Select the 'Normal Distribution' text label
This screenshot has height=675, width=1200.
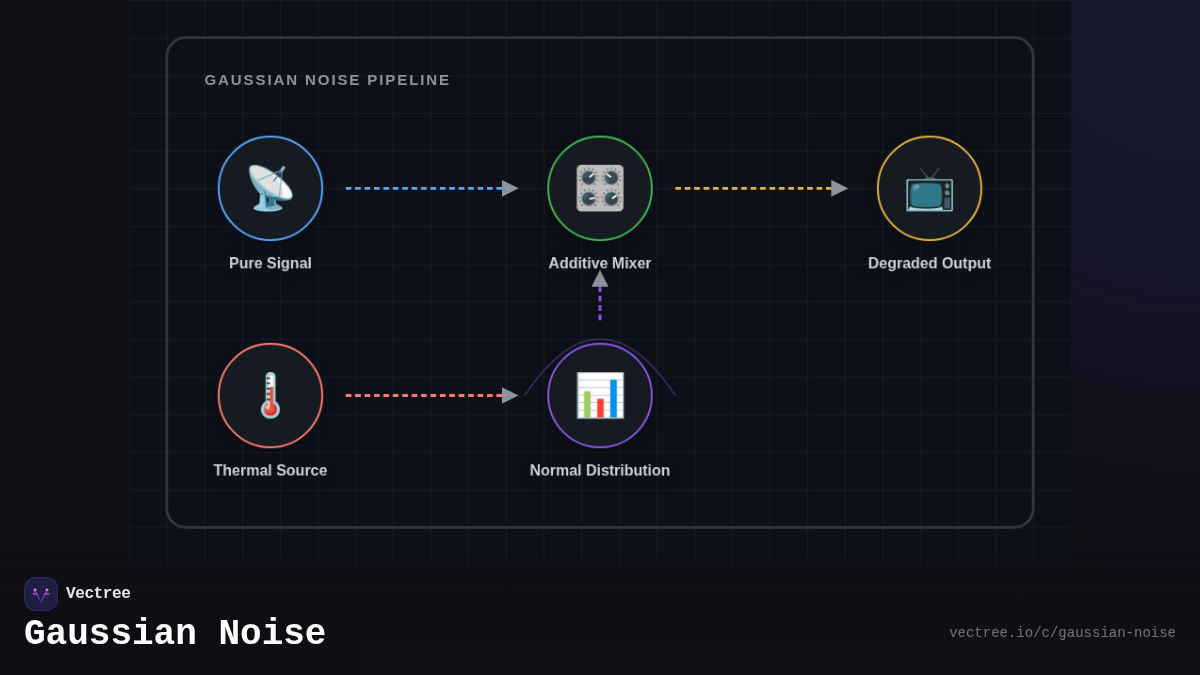pos(600,470)
